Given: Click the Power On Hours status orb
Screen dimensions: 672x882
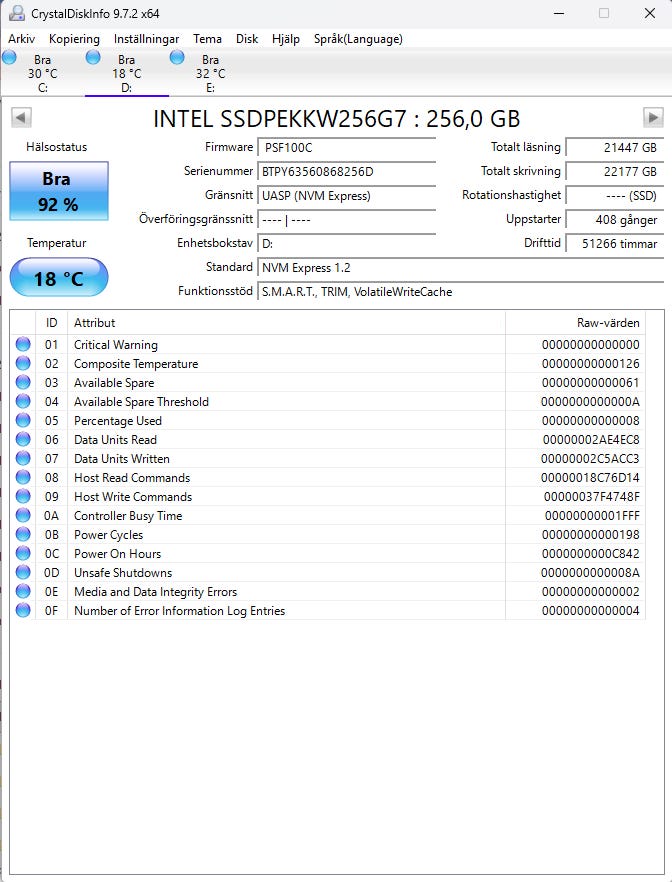Looking at the screenshot, I should tap(23, 554).
